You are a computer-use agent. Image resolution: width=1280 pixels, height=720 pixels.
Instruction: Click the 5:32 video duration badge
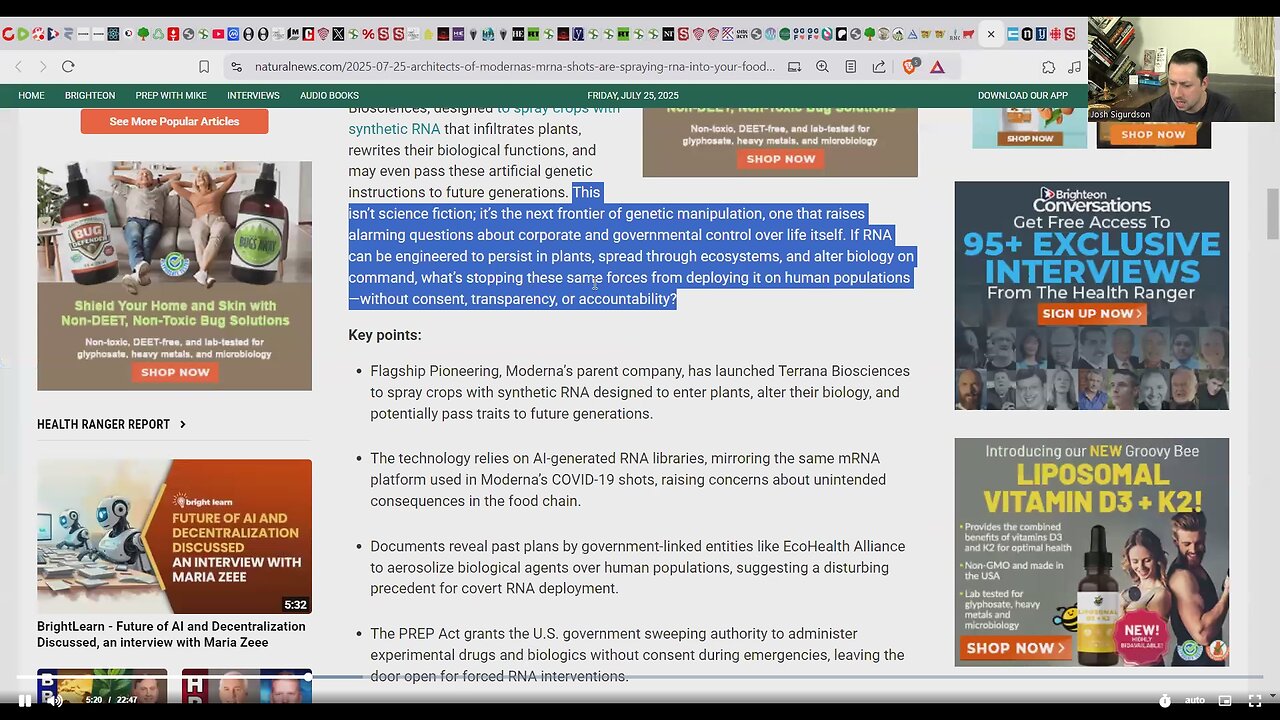(295, 605)
